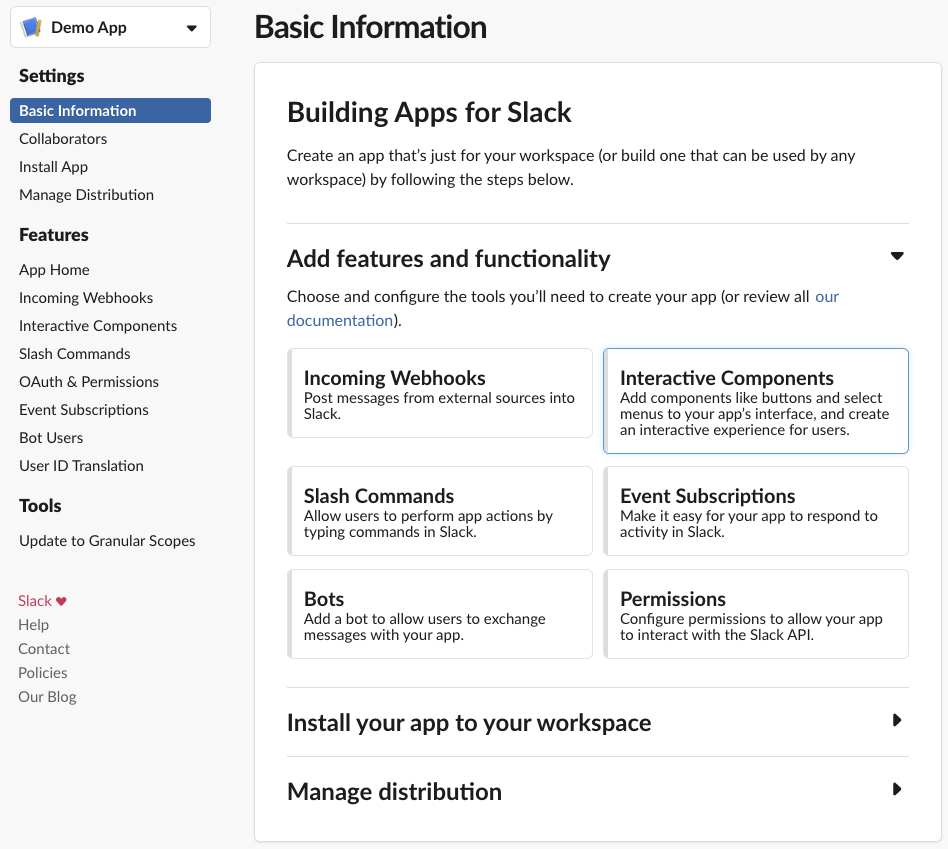Viewport: 948px width, 849px height.
Task: Click the Slack heart link
Action: tap(42, 601)
